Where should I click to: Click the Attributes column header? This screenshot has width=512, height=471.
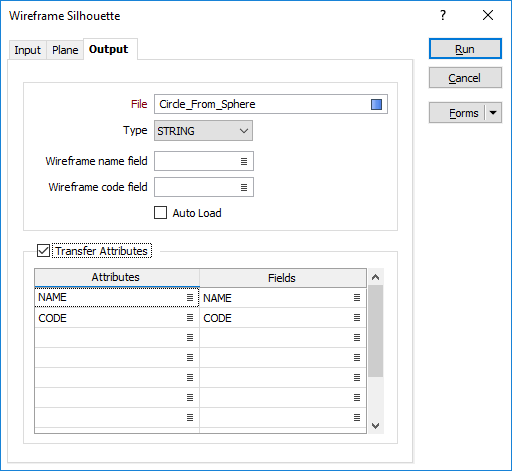117,277
